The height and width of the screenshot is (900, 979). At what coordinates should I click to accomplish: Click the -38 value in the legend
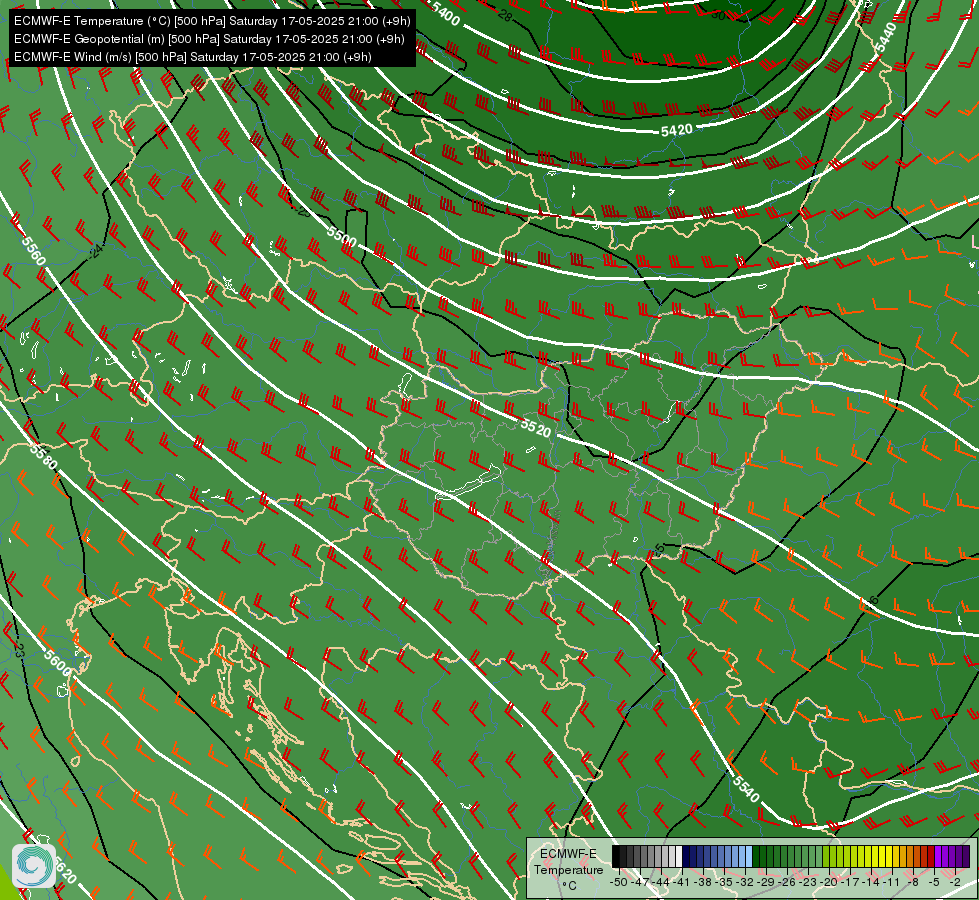point(702,882)
